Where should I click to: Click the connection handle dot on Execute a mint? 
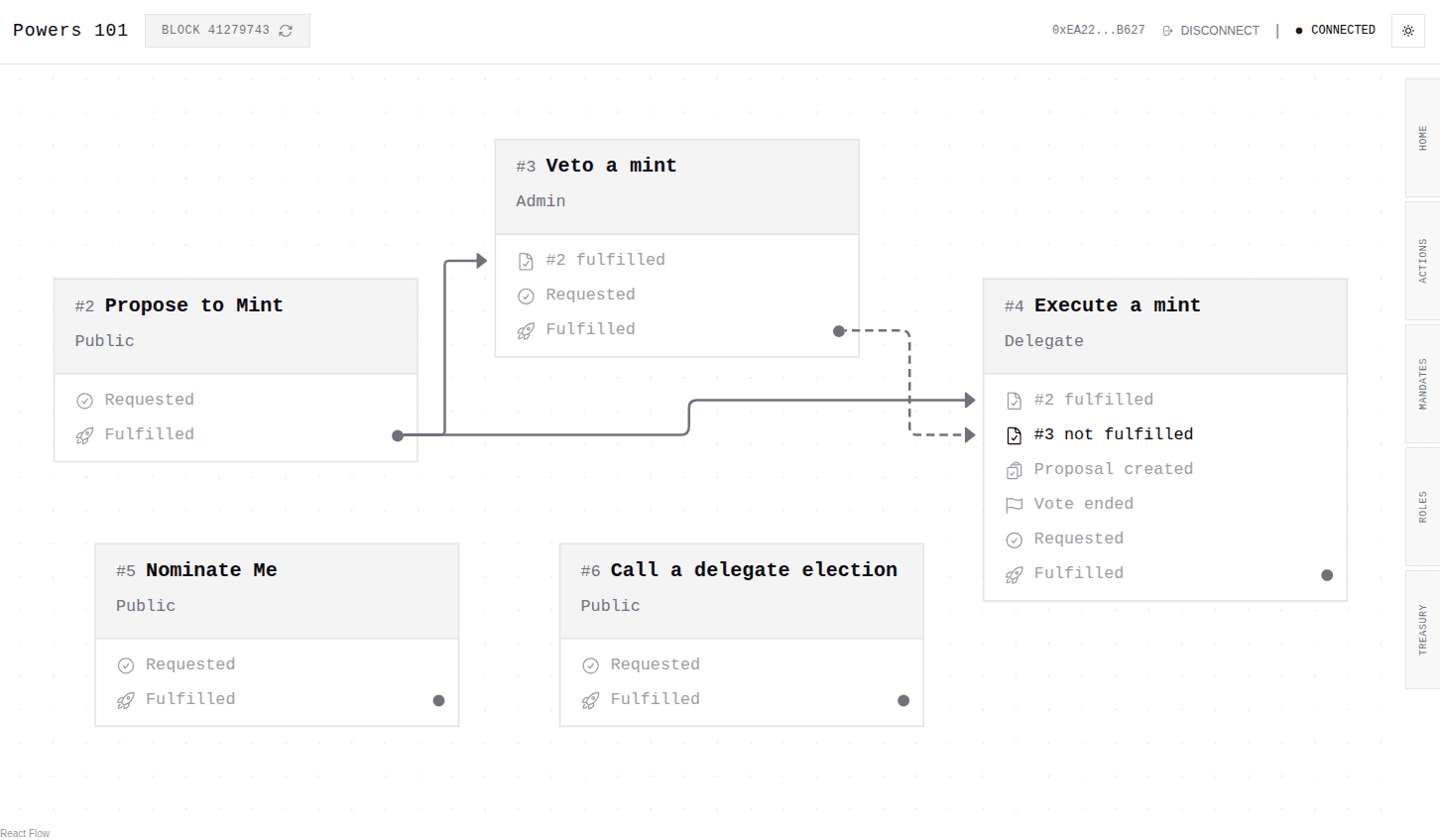1327,574
